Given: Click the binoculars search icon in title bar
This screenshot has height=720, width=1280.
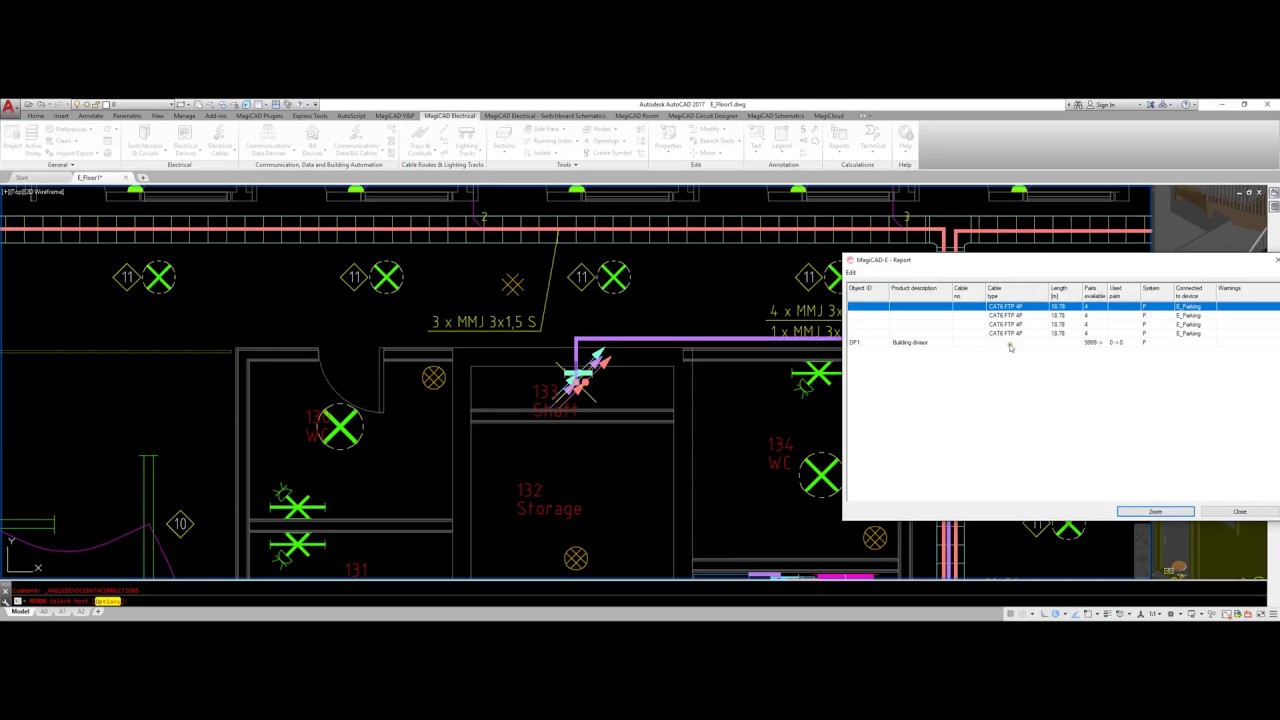Looking at the screenshot, I should [1077, 104].
